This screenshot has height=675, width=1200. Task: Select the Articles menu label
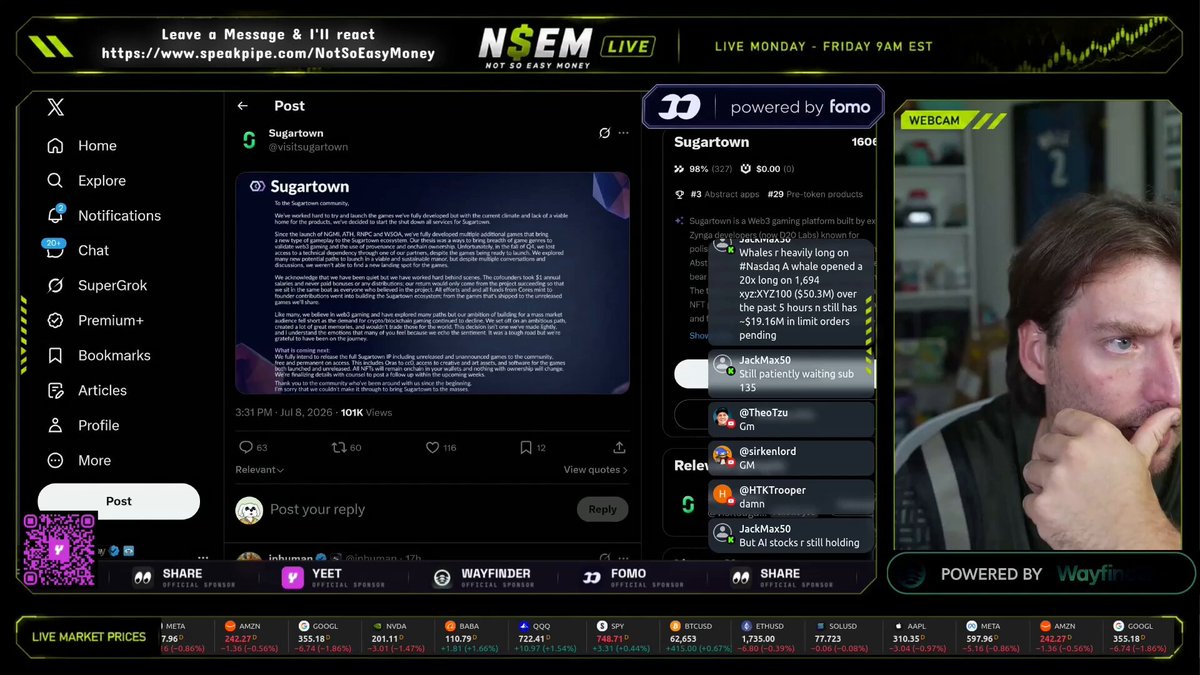[102, 390]
